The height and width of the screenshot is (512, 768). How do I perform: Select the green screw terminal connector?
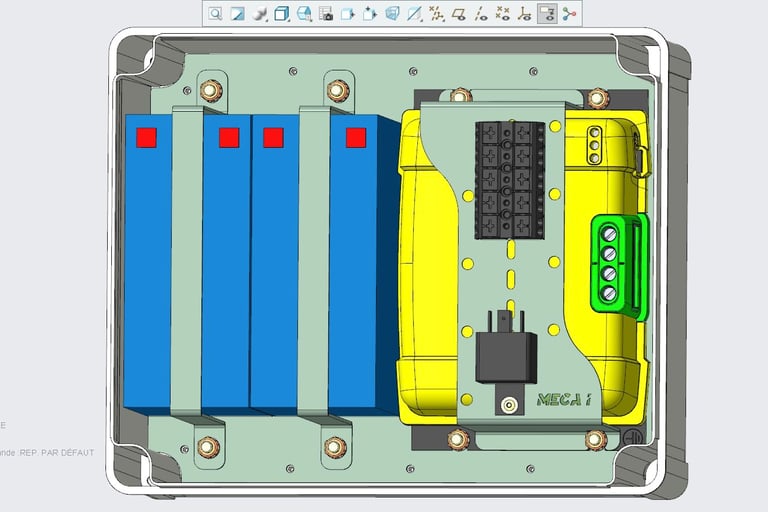(x=619, y=267)
